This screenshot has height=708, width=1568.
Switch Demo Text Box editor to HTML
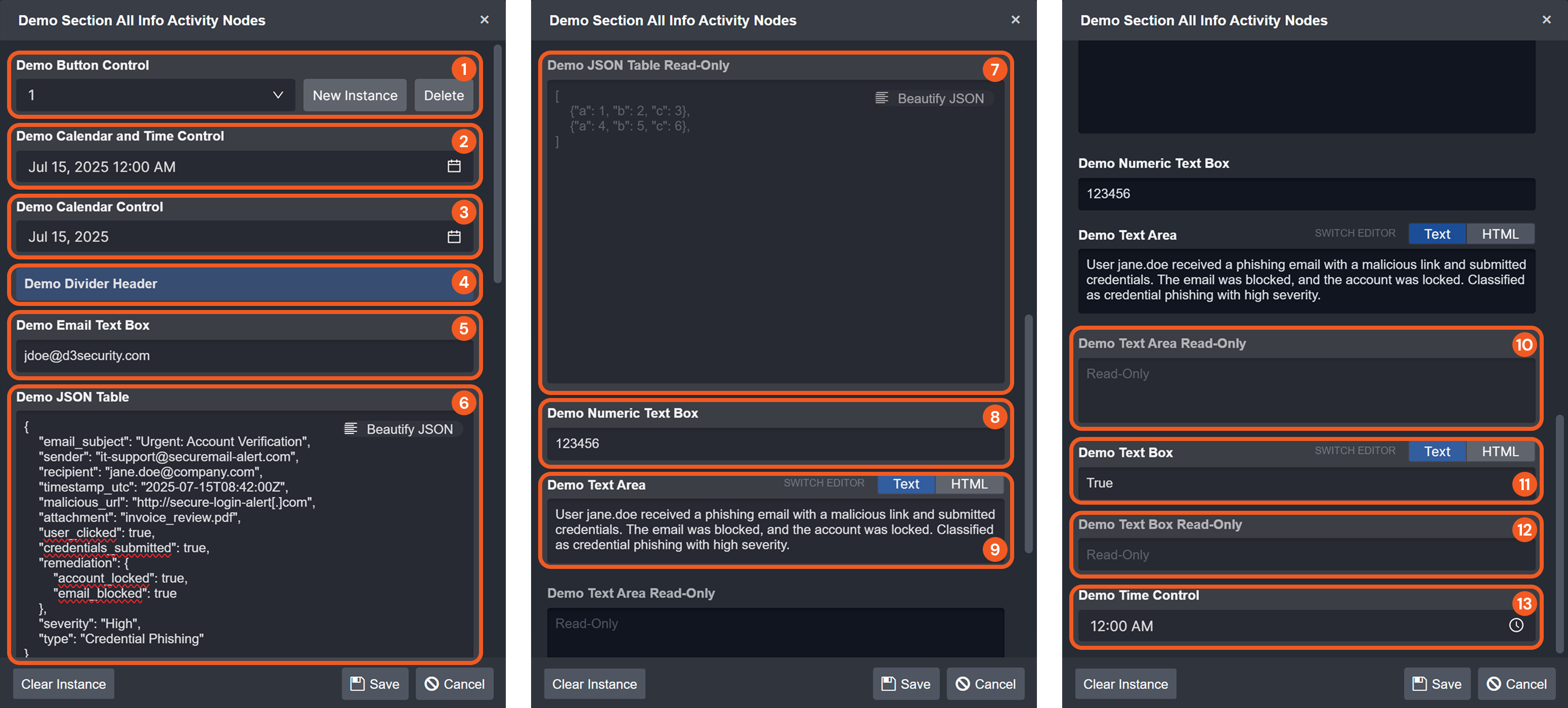tap(1499, 452)
